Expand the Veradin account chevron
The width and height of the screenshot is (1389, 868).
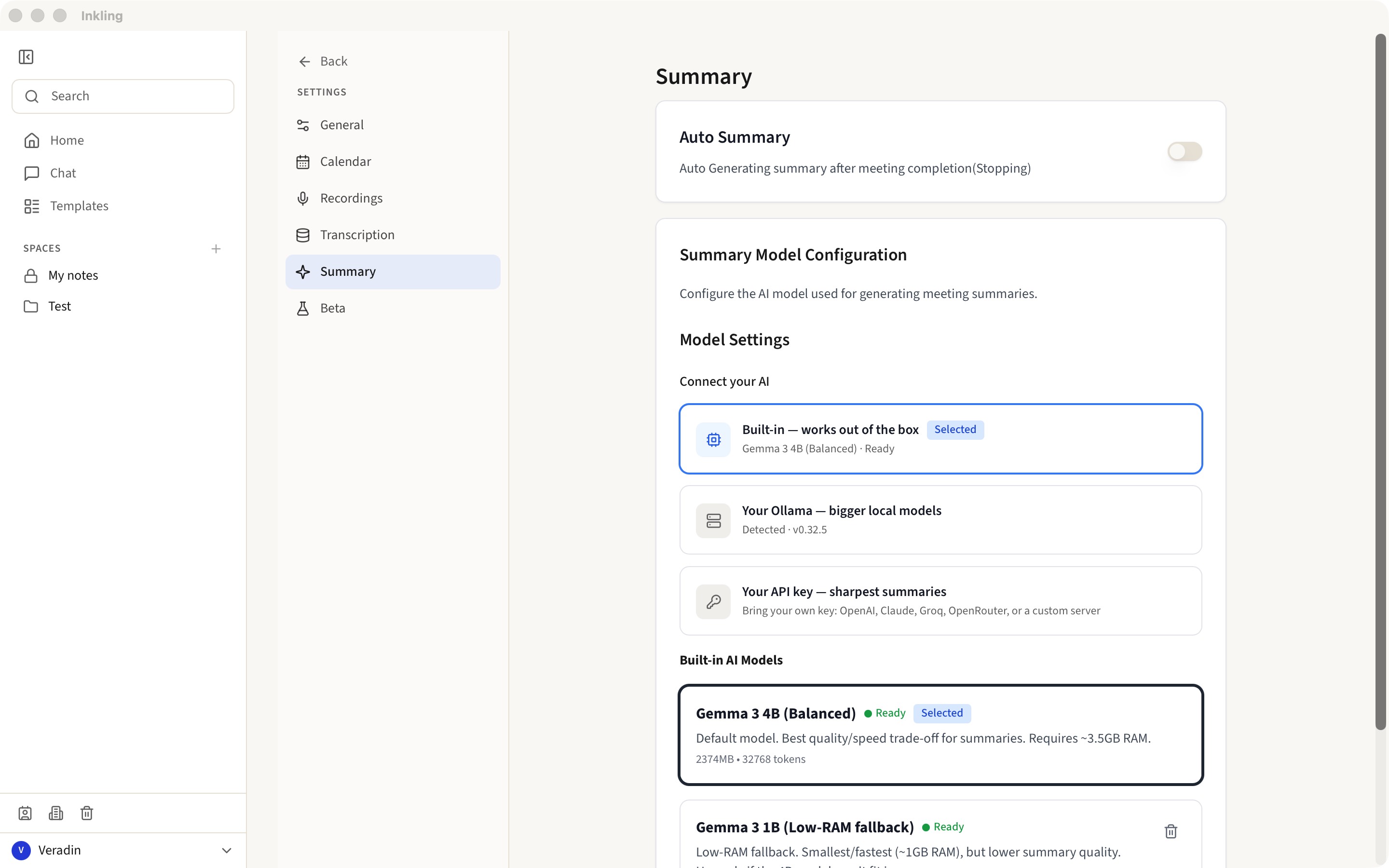pyautogui.click(x=227, y=850)
